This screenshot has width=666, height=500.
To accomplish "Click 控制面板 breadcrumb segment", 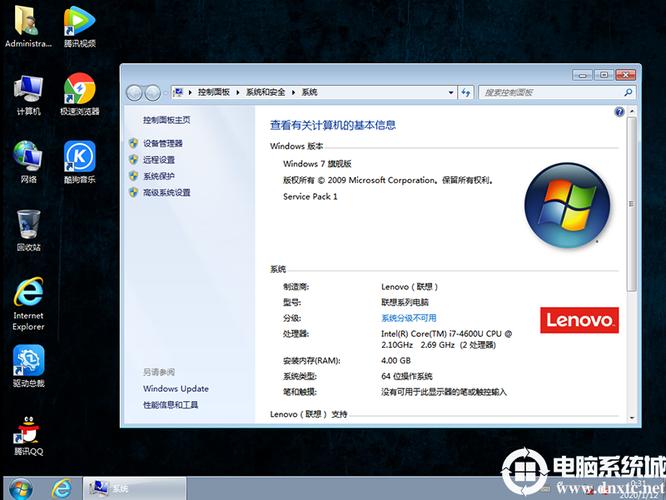I will pos(214,92).
